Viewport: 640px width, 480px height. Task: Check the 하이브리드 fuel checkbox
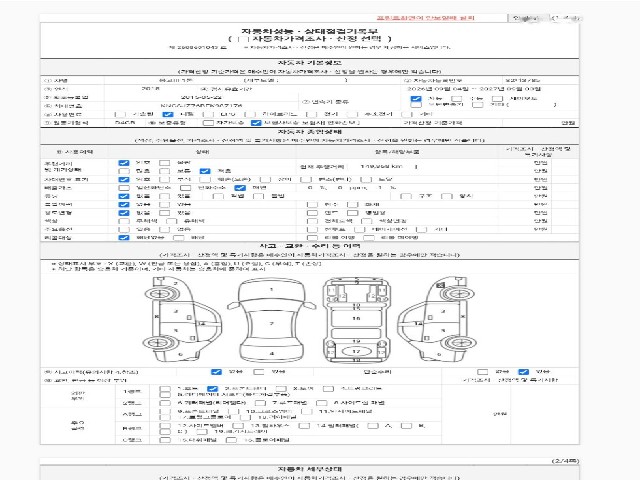[250, 114]
